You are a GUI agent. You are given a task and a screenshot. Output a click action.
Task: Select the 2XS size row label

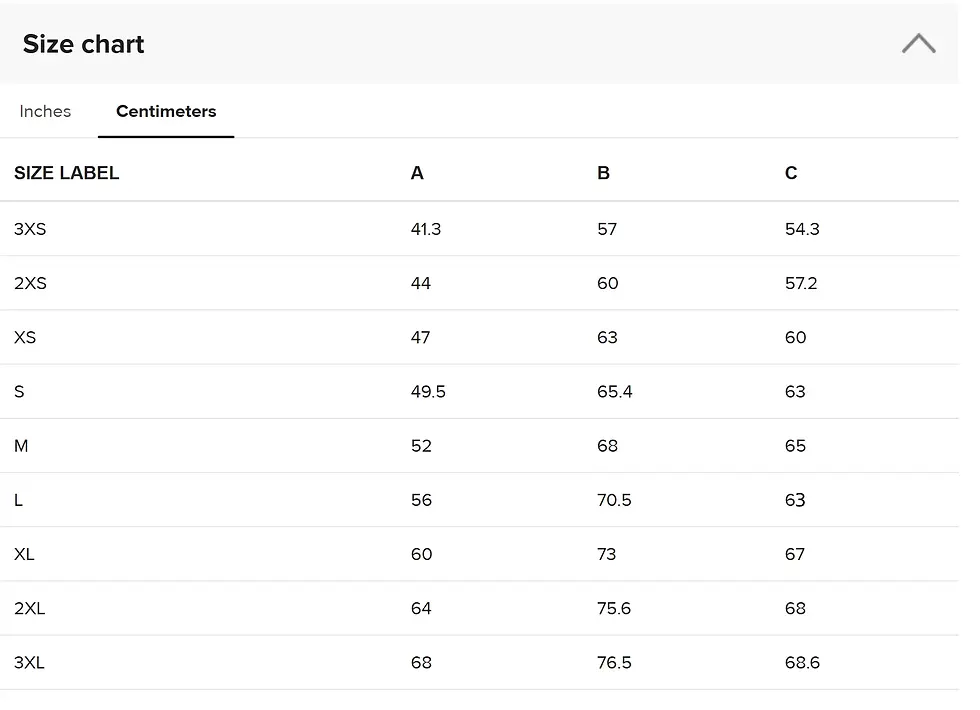tap(30, 283)
